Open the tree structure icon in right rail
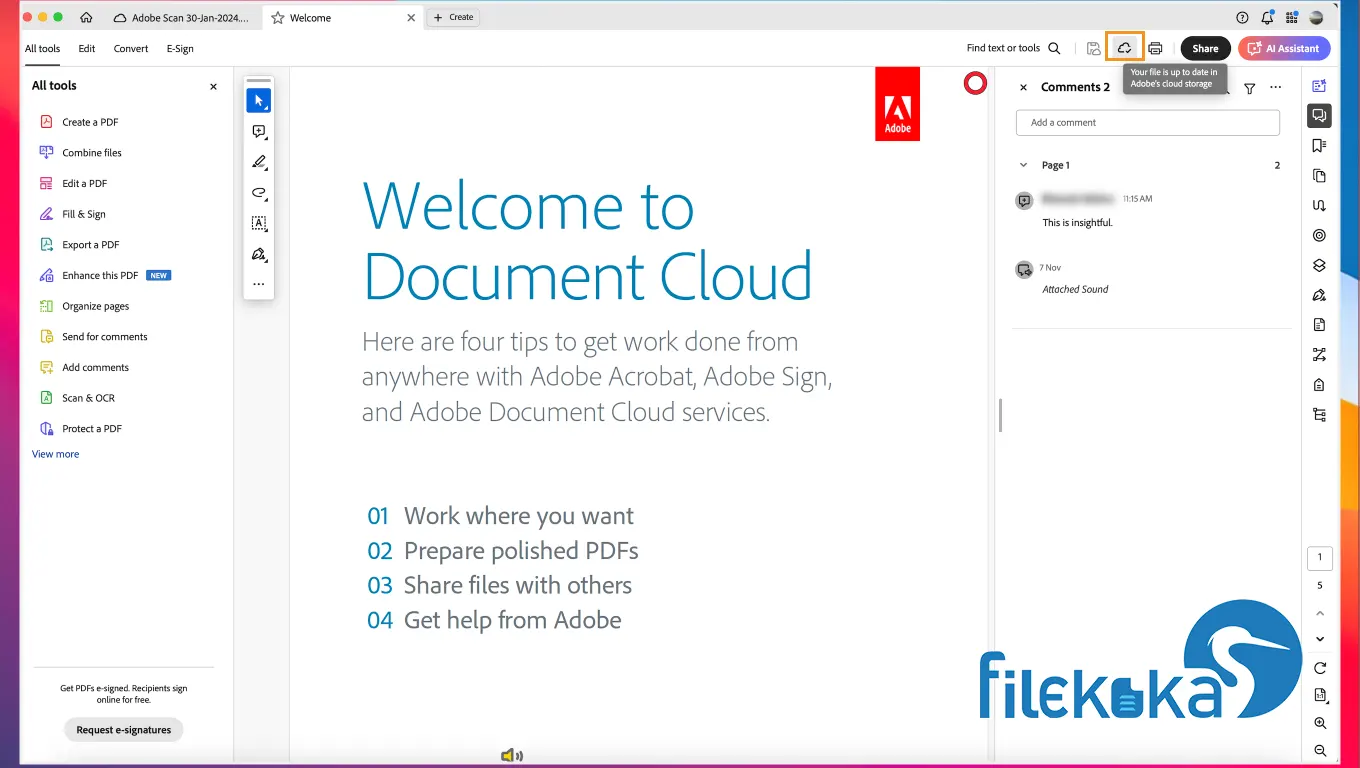 point(1319,415)
